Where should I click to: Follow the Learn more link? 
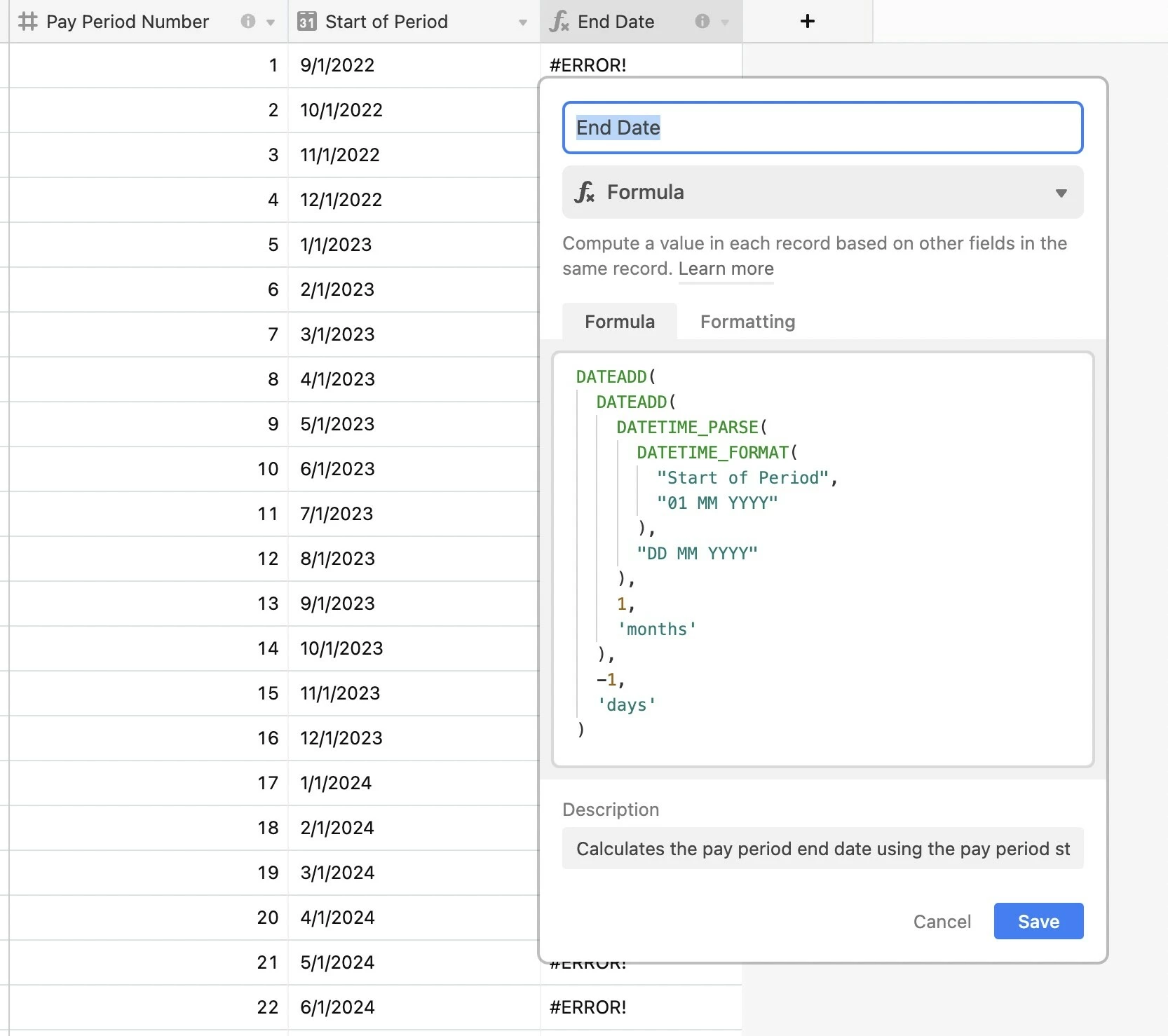pos(726,268)
